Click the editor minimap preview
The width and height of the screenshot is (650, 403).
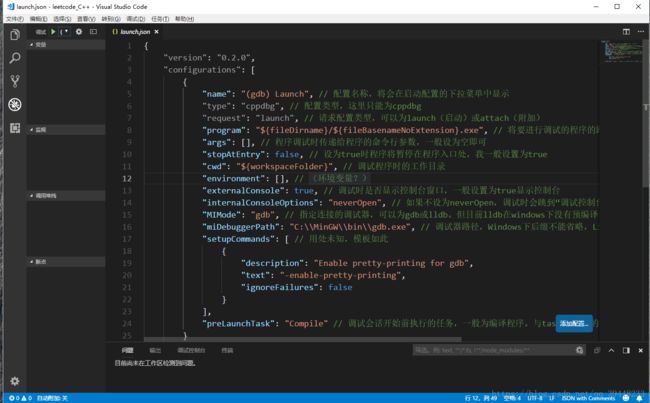(x=622, y=51)
